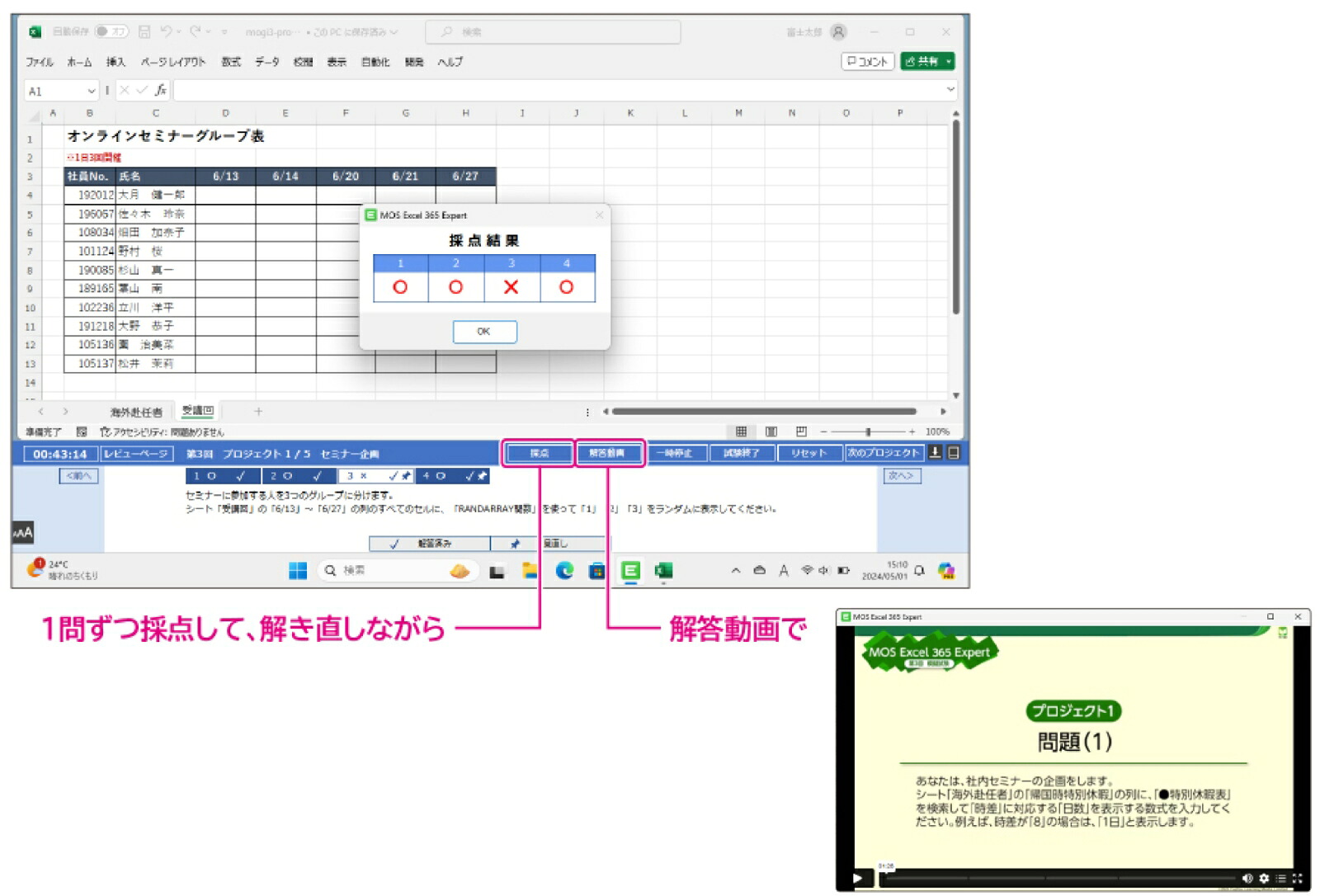This screenshot has width=1320, height=896.
Task: Open File Explorer from taskbar
Action: coord(530,570)
